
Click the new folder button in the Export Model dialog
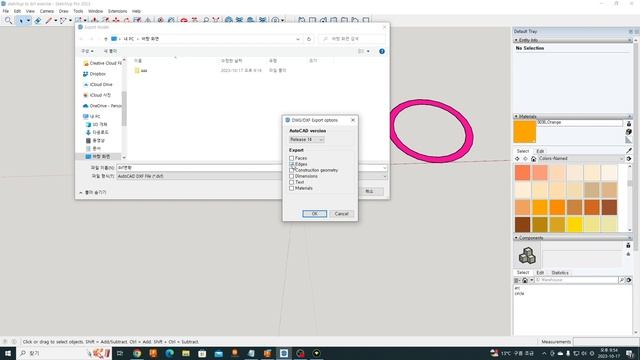(x=110, y=51)
